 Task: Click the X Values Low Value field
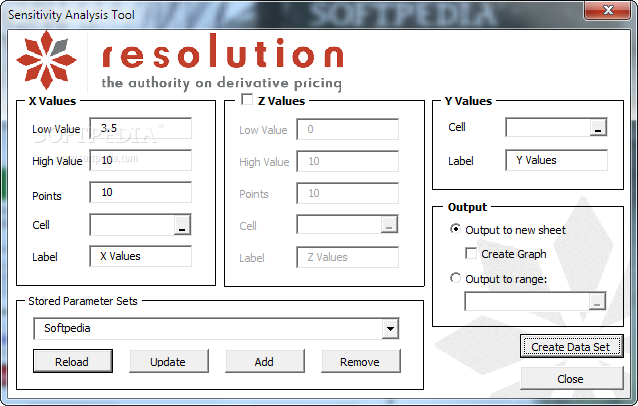click(140, 129)
